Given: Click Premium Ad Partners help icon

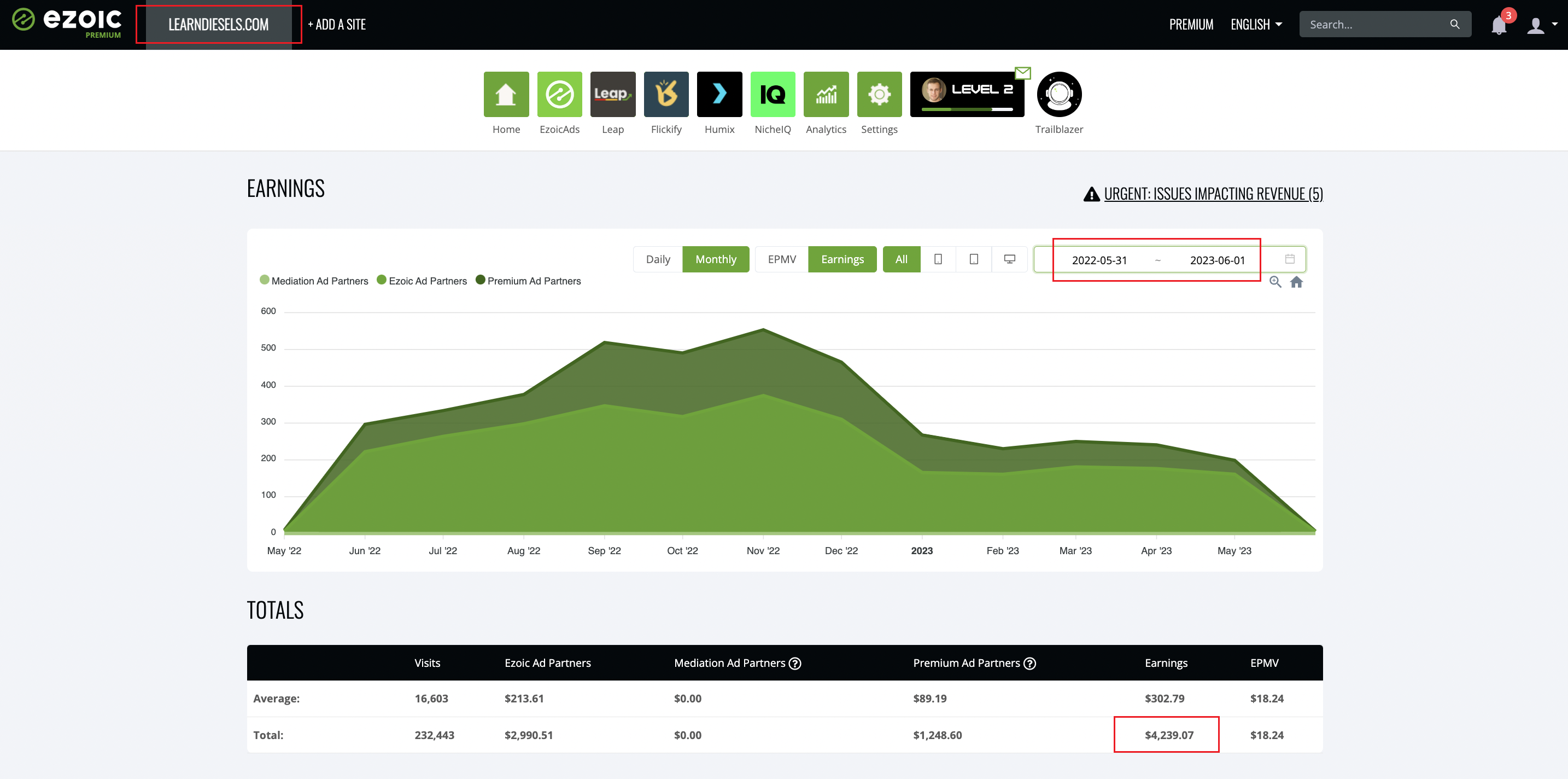Looking at the screenshot, I should [x=1029, y=663].
